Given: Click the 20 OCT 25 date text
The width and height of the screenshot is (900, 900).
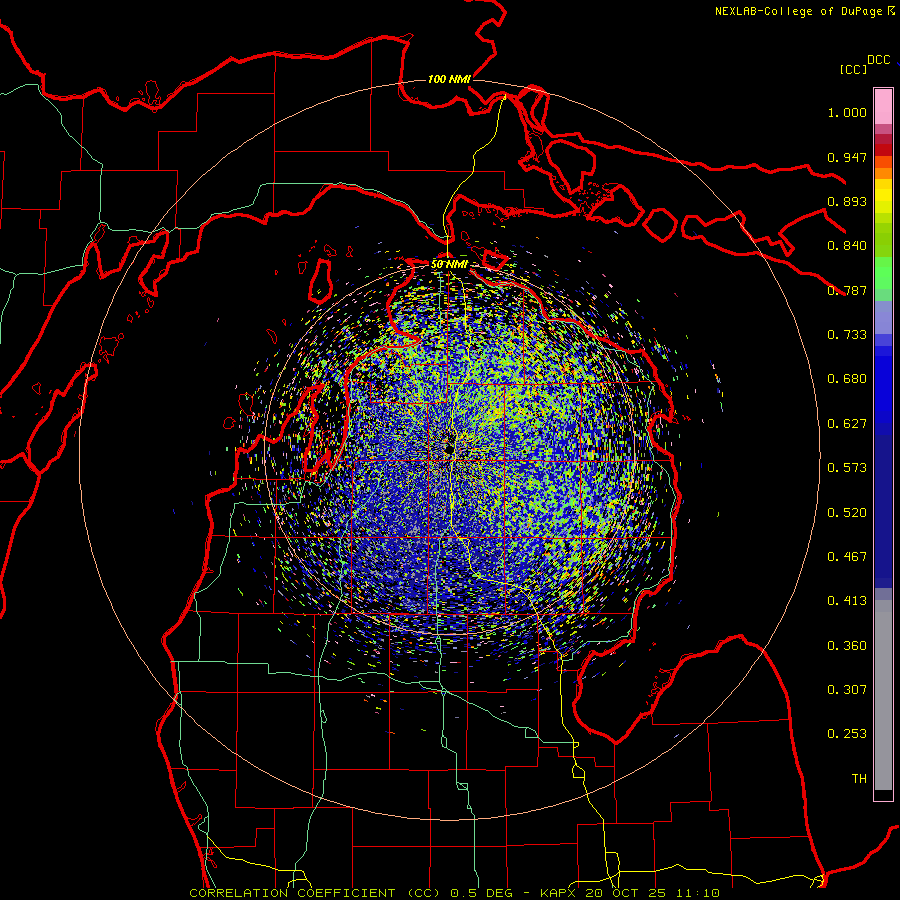Looking at the screenshot, I should 625,893.
